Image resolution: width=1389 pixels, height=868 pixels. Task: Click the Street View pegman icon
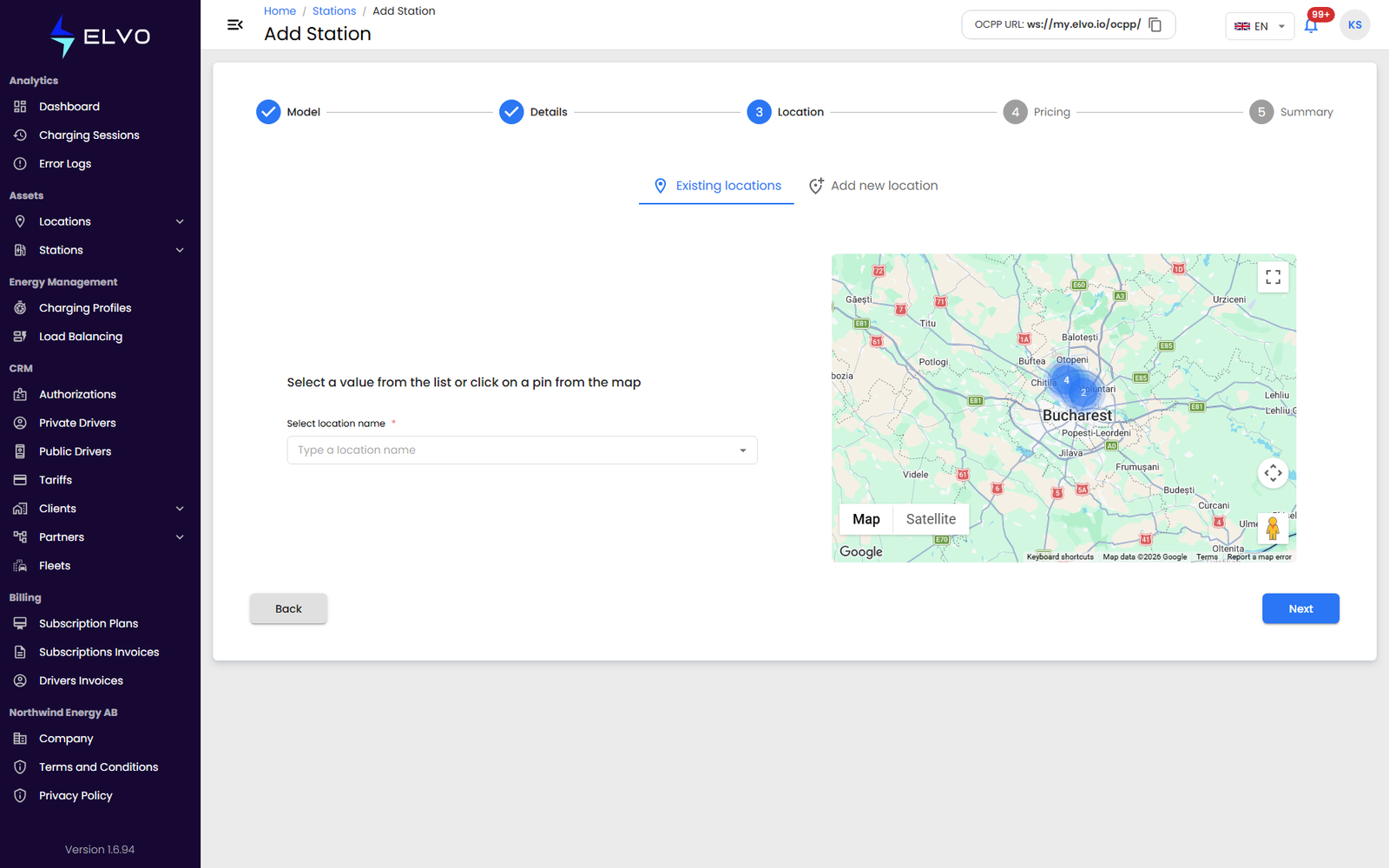(x=1273, y=528)
